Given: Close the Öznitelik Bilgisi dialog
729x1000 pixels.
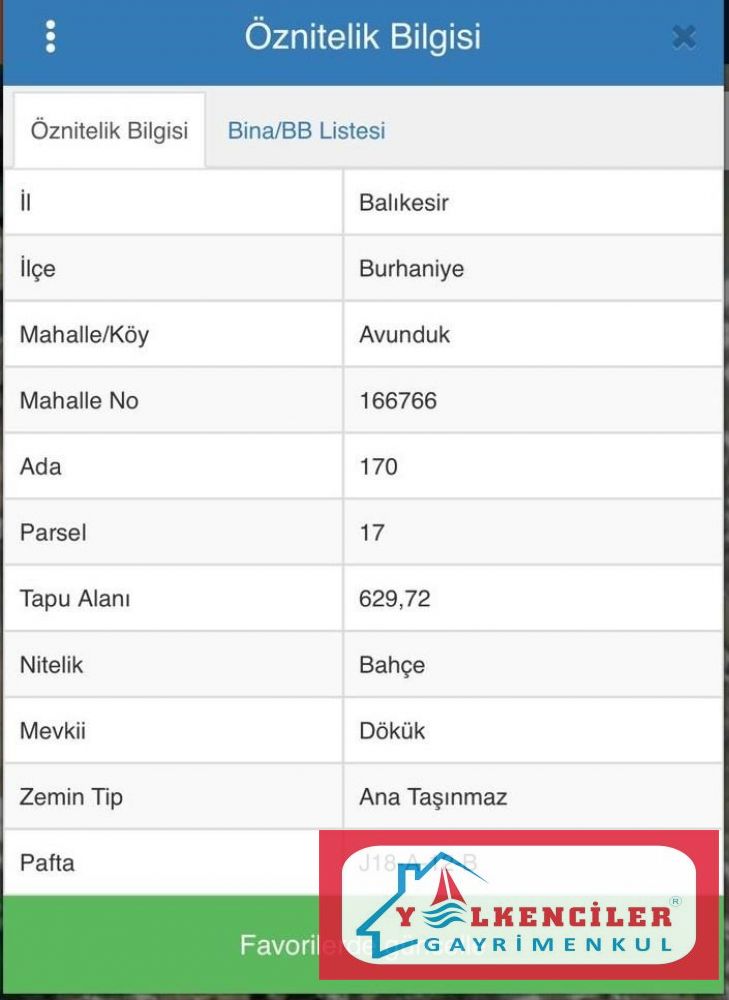Looking at the screenshot, I should 684,38.
